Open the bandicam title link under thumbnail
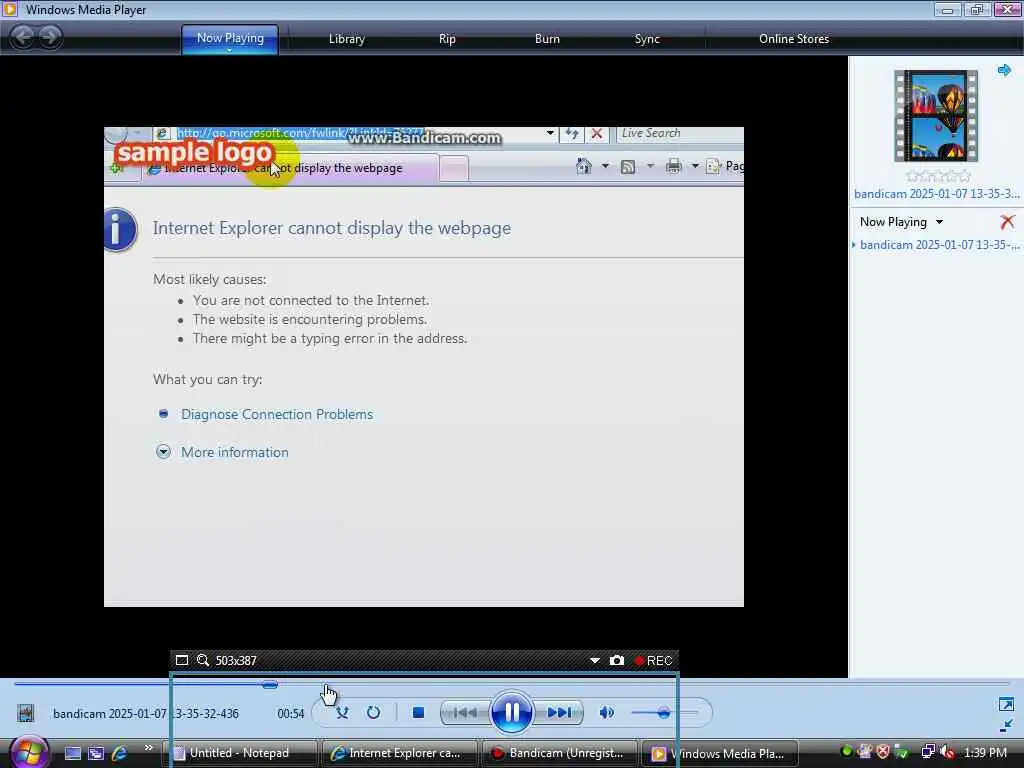Screen dimensions: 1024x768 [x=936, y=194]
